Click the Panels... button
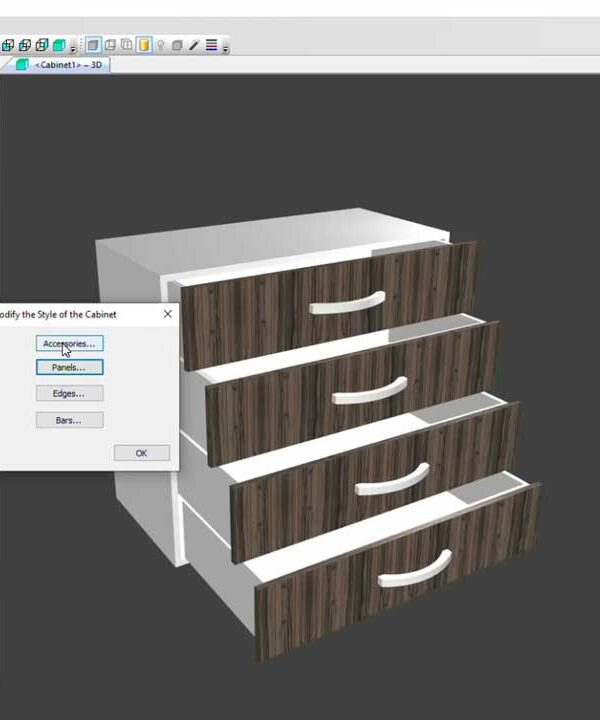Screen dimensions: 600x720 coord(69,367)
